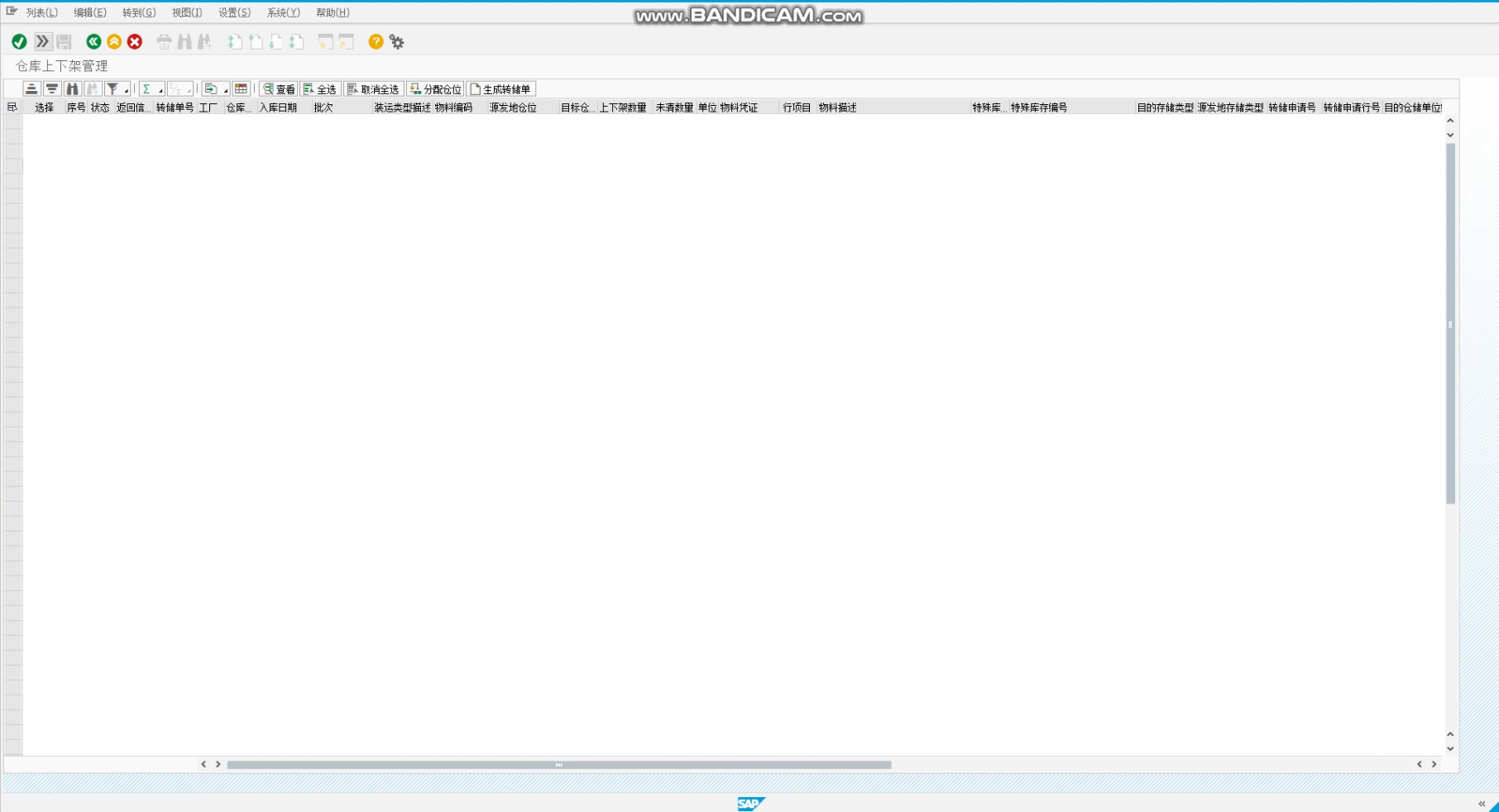The height and width of the screenshot is (812, 1499).
Task: Open the 列表(L) menu
Action: 41,12
